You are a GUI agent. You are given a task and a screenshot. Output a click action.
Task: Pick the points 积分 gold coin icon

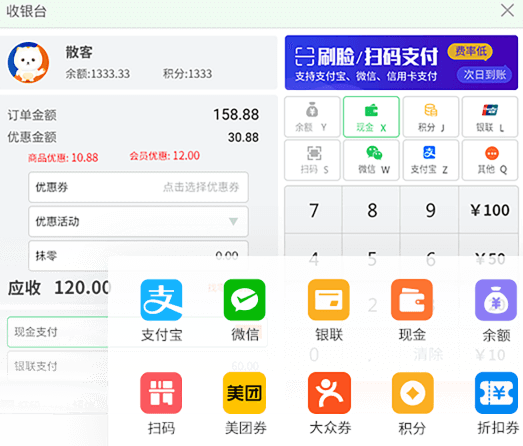(x=413, y=393)
